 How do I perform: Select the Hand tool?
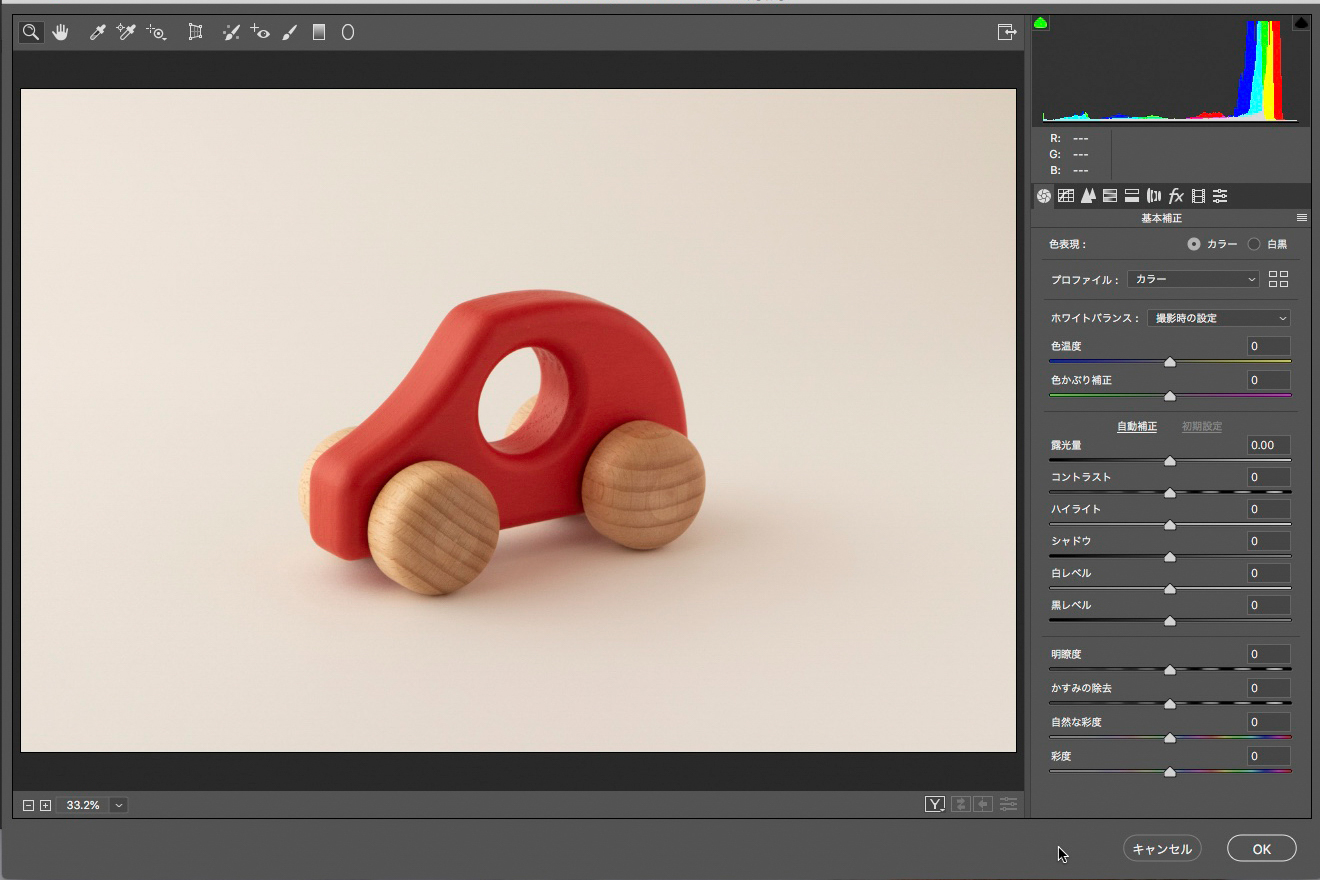(x=61, y=33)
